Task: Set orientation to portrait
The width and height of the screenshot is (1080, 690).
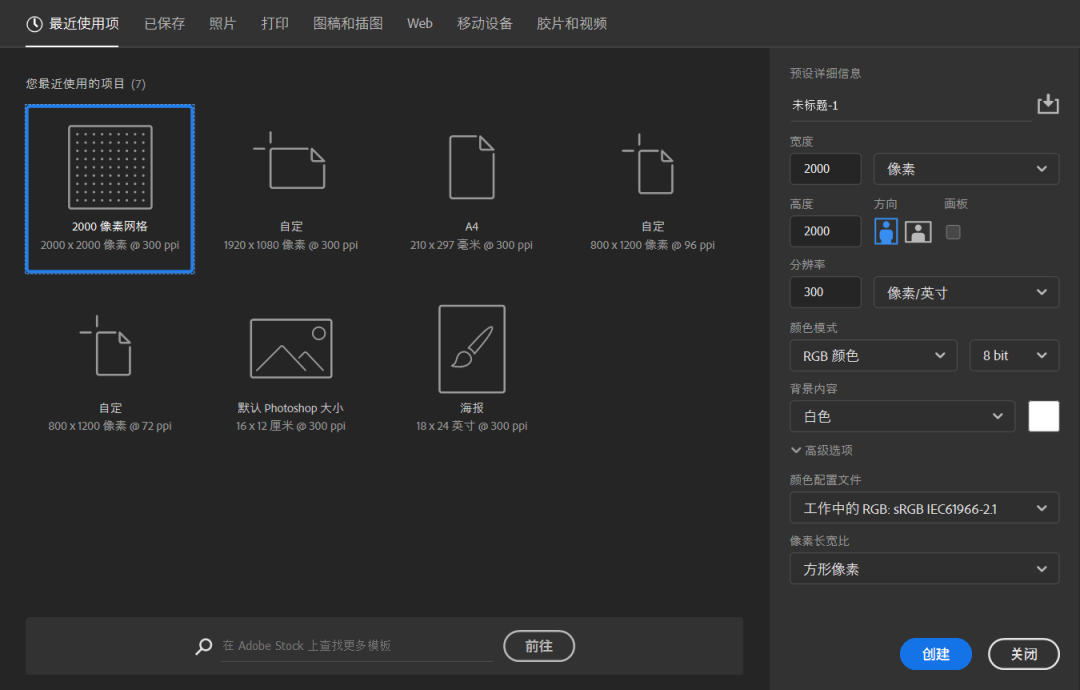Action: pyautogui.click(x=886, y=232)
